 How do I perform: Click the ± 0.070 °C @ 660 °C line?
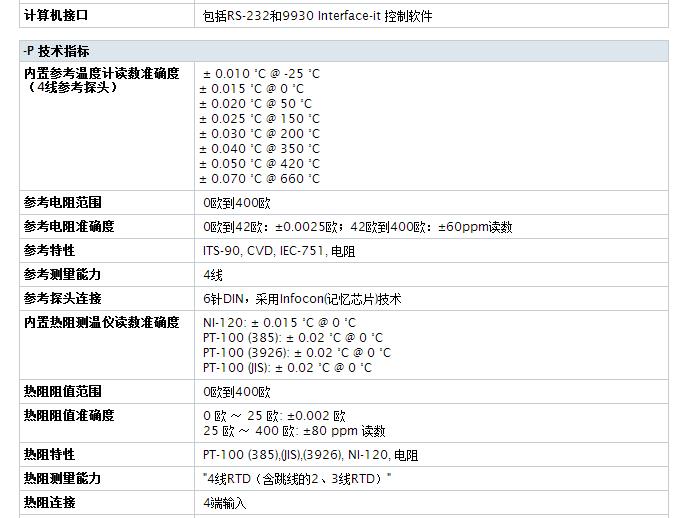tap(260, 179)
